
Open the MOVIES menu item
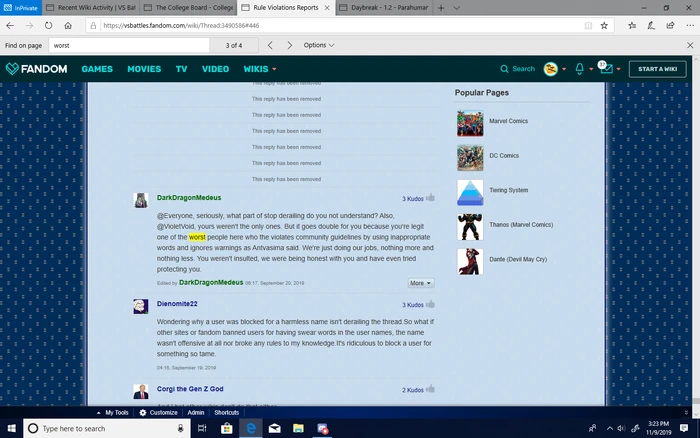point(144,69)
